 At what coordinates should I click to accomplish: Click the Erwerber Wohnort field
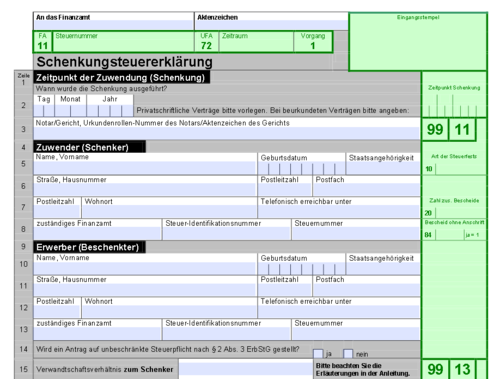coord(169,312)
